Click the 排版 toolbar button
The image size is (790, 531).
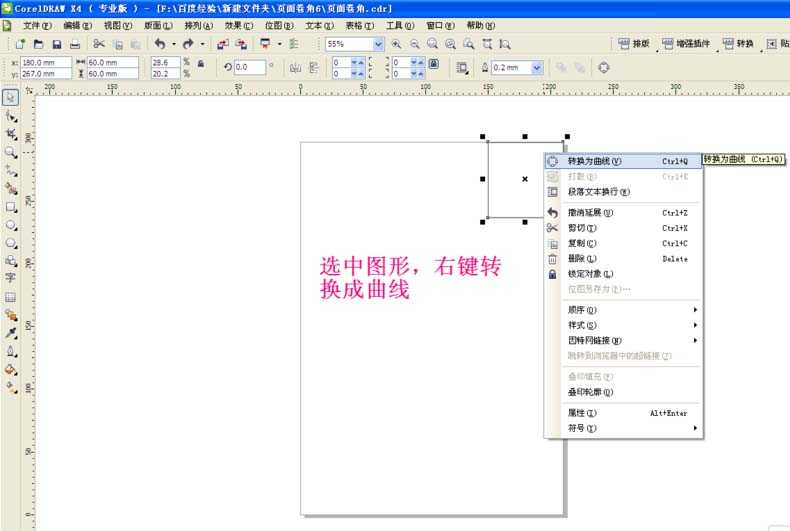coord(634,44)
